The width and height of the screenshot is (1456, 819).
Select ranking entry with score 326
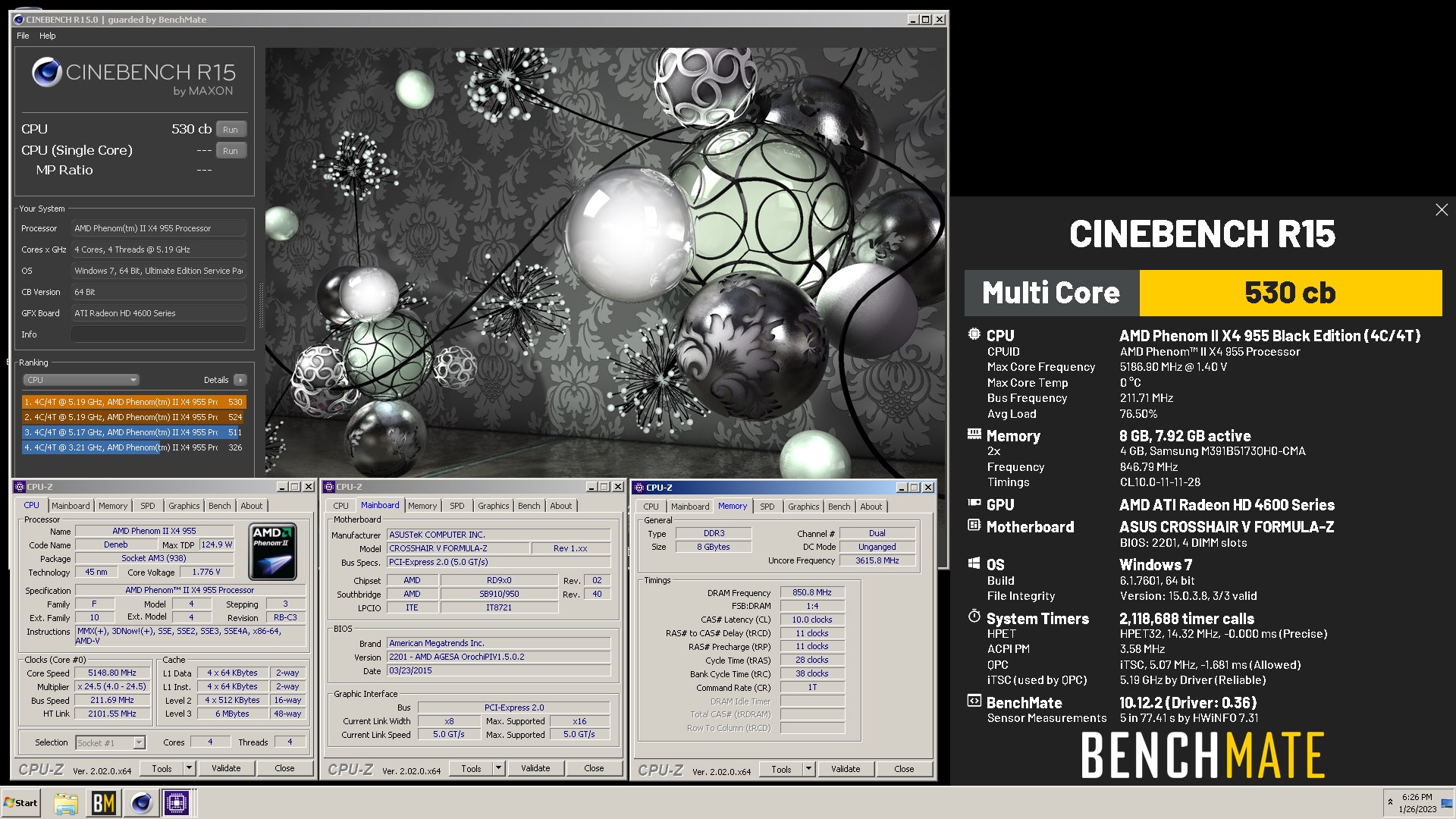(133, 447)
